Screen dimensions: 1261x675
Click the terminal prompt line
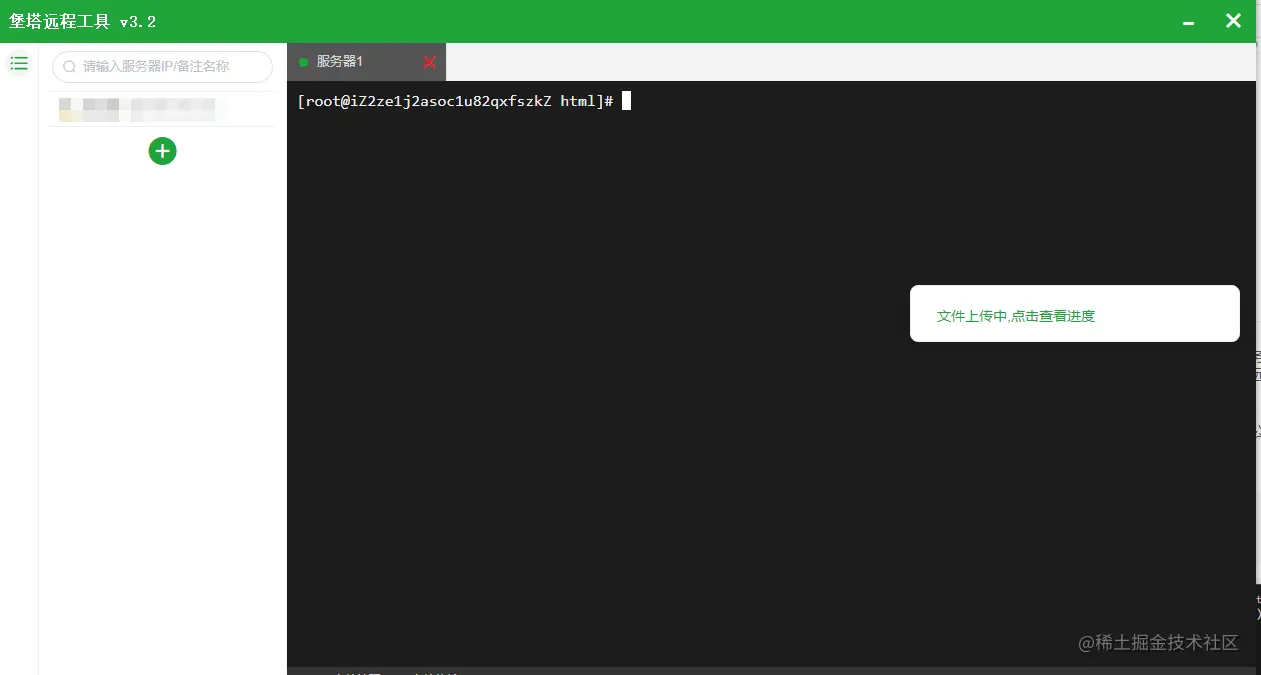464,101
